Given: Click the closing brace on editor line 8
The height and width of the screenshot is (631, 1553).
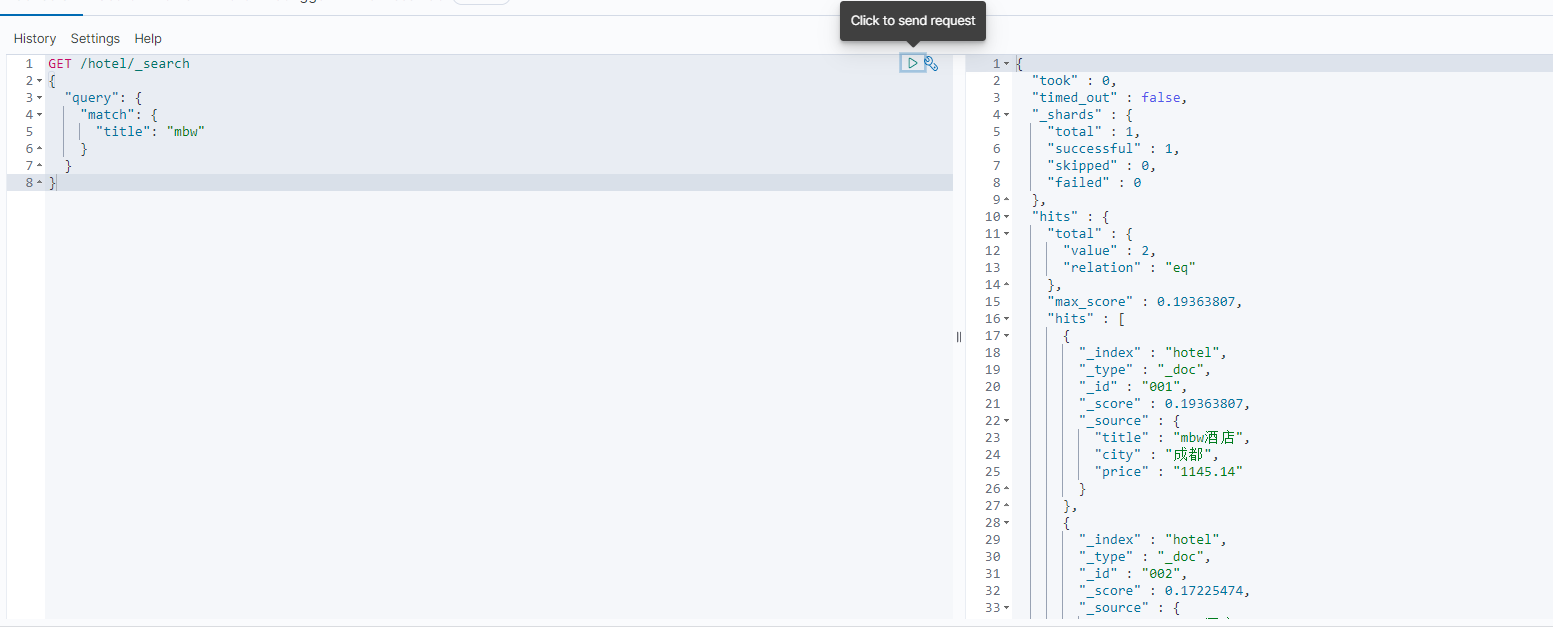Looking at the screenshot, I should click(53, 183).
